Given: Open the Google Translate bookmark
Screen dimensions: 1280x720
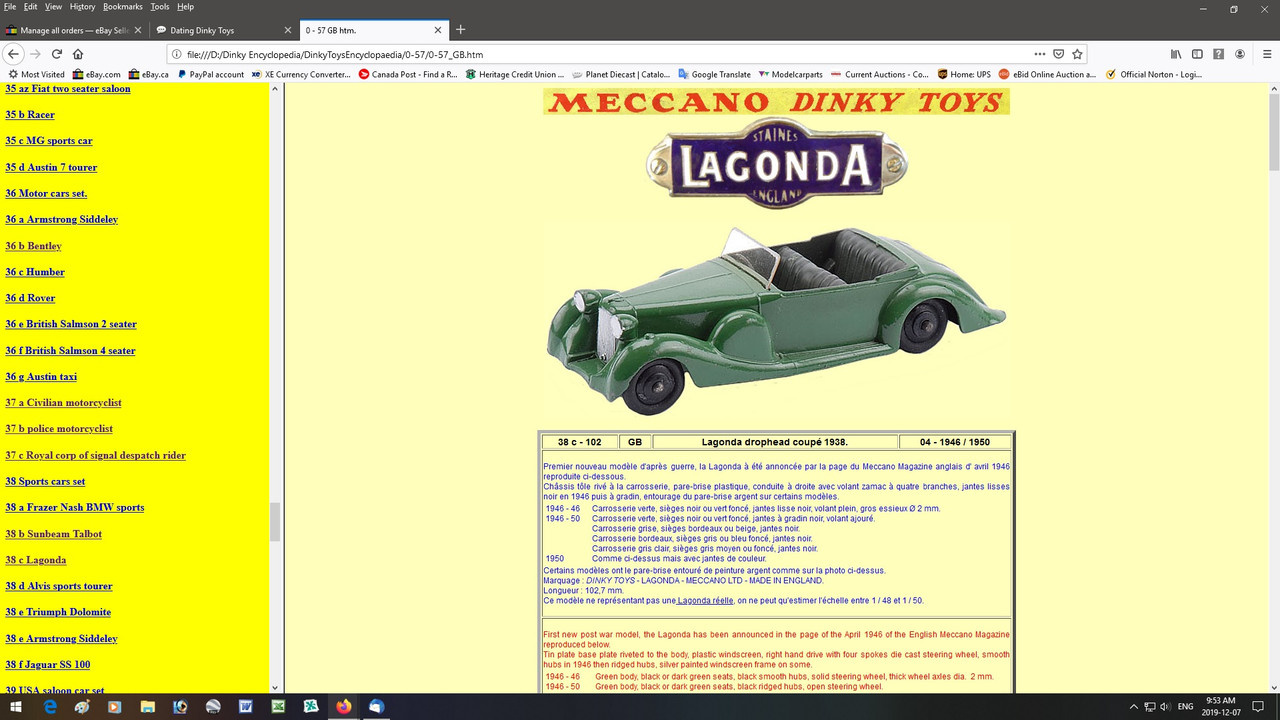Looking at the screenshot, I should coord(714,74).
